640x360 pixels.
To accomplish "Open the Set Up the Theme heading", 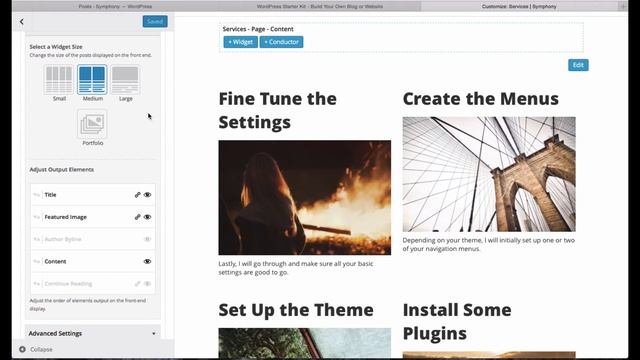I will [296, 310].
